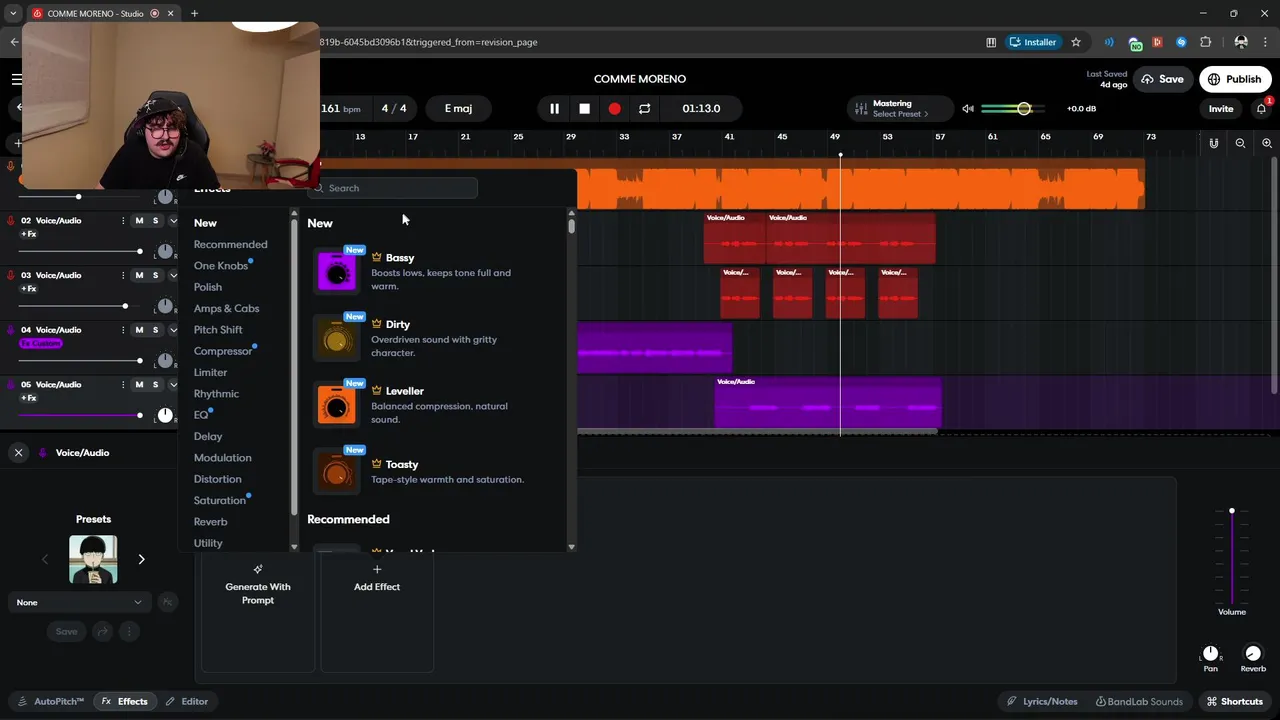Adjust track 03 volume slider
Image resolution: width=1280 pixels, height=720 pixels.
point(125,306)
